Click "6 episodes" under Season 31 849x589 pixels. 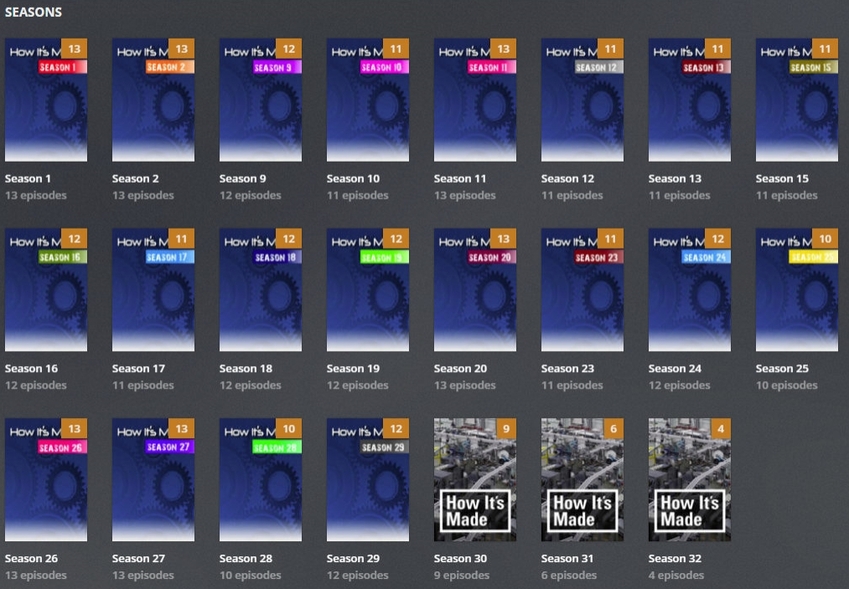[x=569, y=575]
